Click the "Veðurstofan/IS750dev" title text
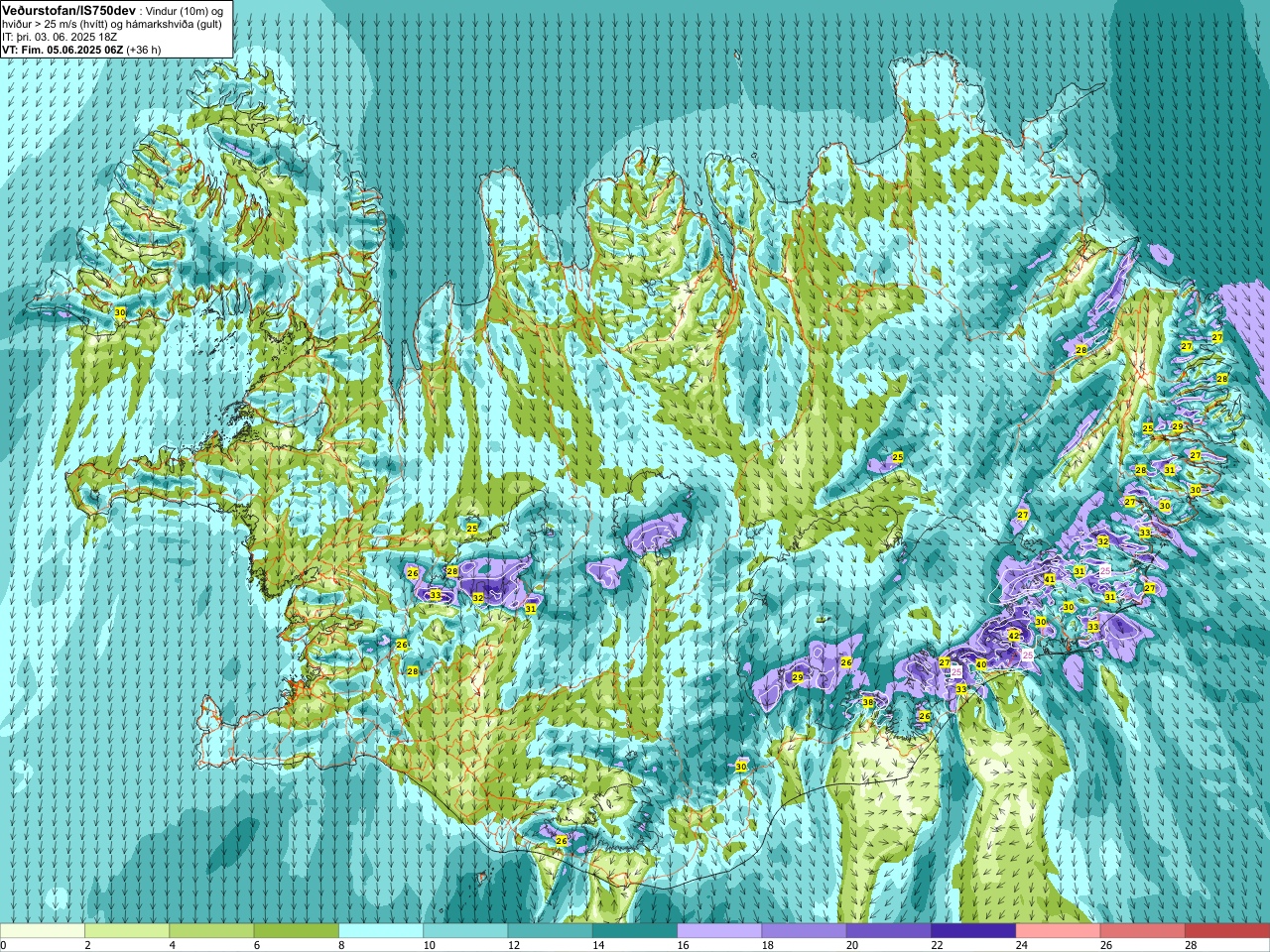Viewport: 1270px width, 952px height. pyautogui.click(x=69, y=10)
